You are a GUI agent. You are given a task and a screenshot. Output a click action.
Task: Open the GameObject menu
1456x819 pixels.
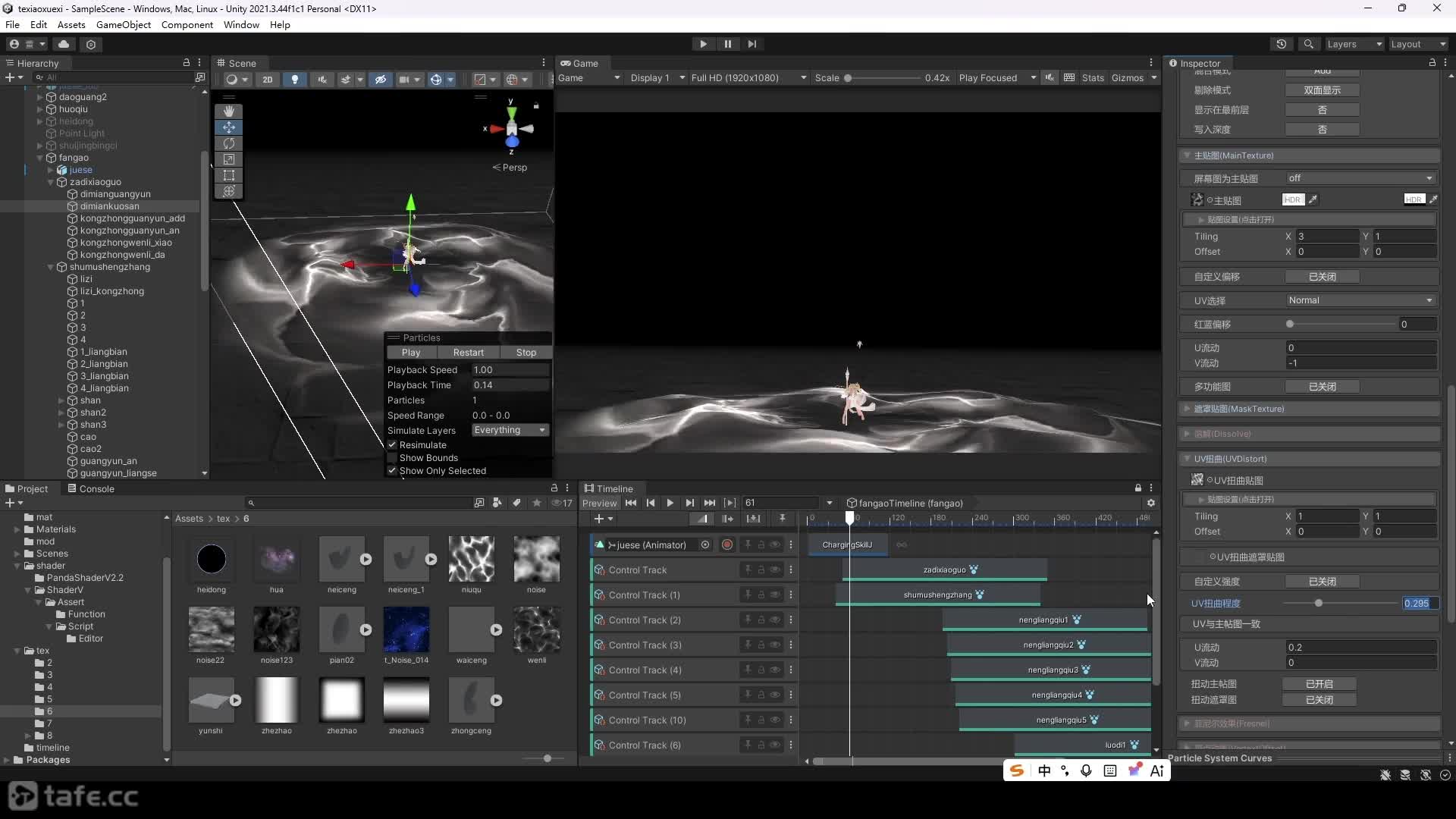tap(124, 24)
